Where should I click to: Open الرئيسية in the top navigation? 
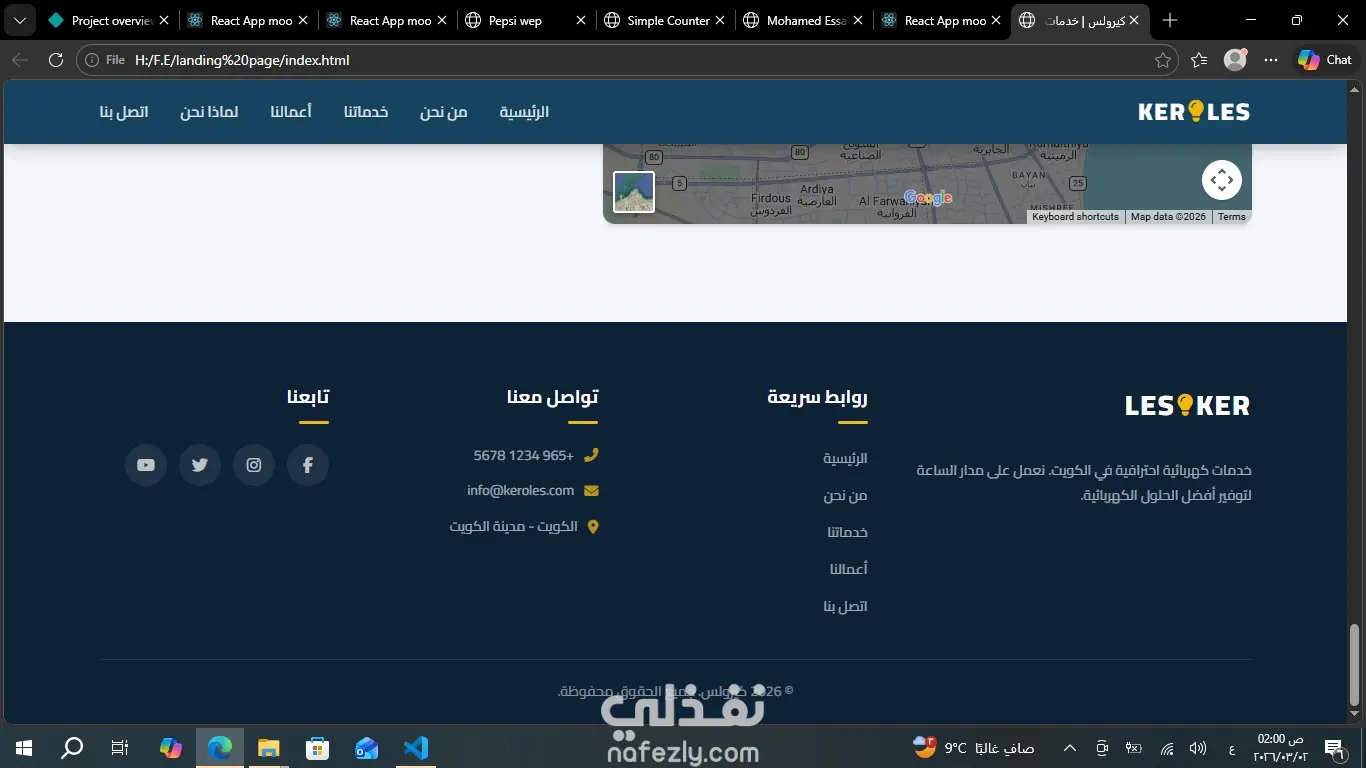[x=524, y=112]
